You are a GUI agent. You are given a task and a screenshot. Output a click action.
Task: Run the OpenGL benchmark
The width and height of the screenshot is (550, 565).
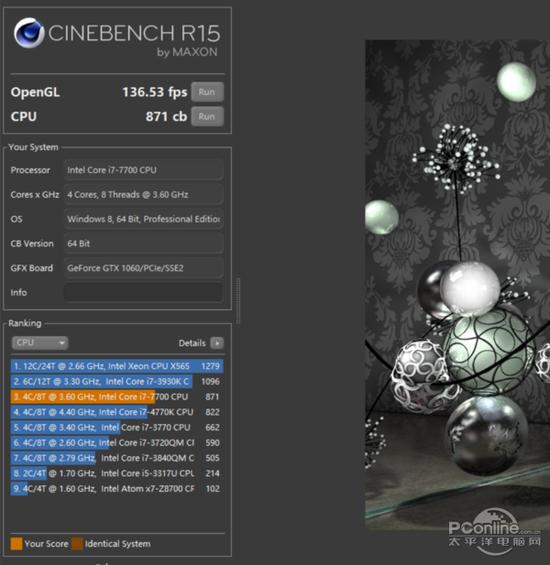[x=207, y=92]
